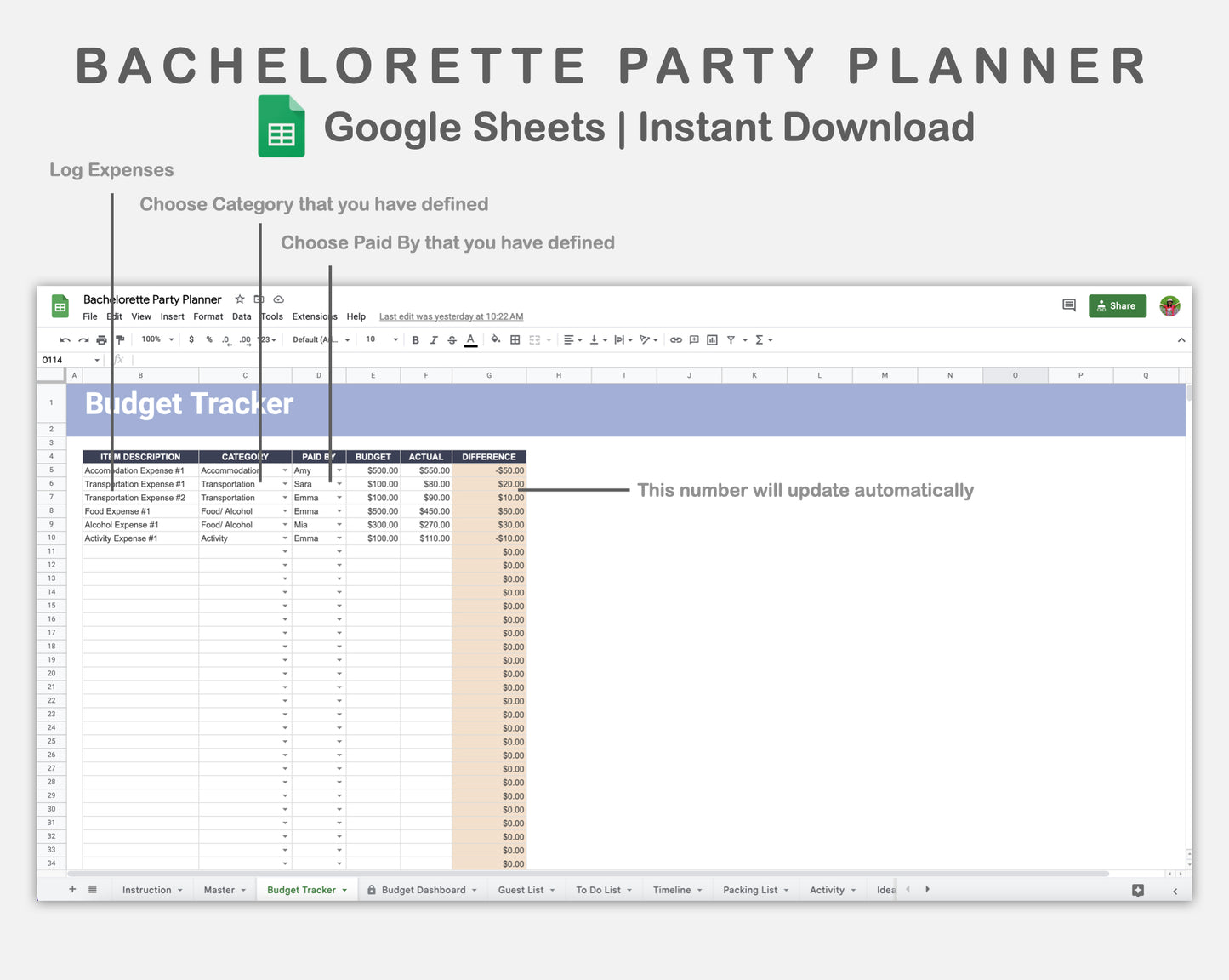Screen dimensions: 1229x980
Task: Open the Fill color tool
Action: coord(496,339)
